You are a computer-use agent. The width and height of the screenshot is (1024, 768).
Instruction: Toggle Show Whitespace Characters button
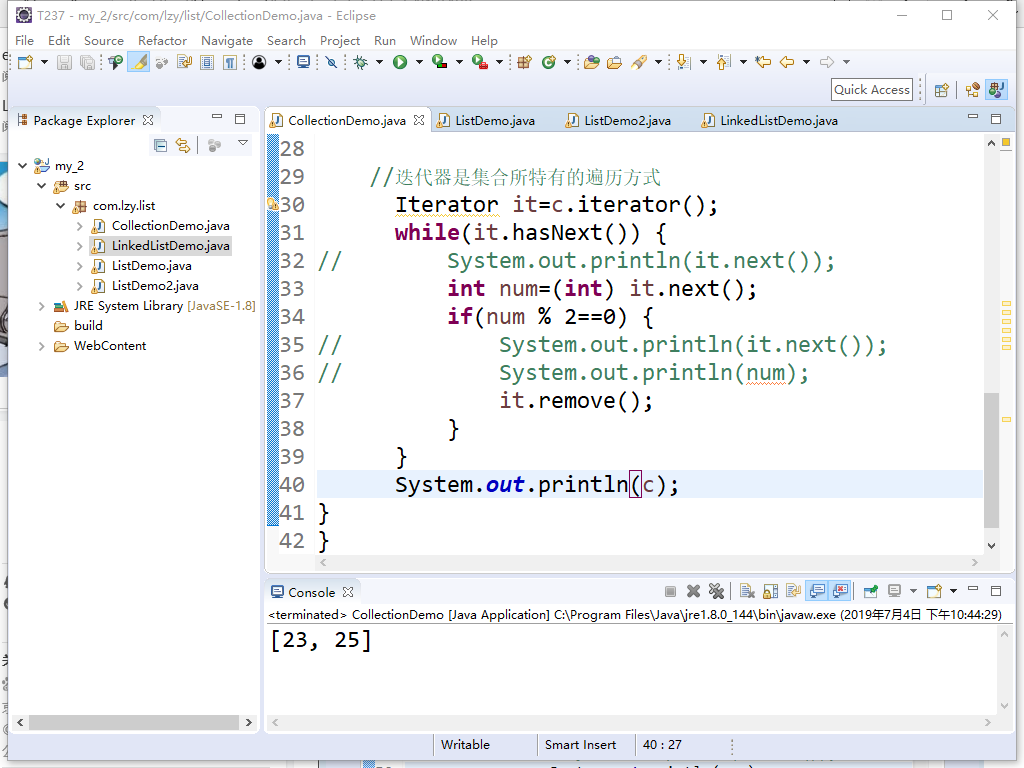pos(230,62)
